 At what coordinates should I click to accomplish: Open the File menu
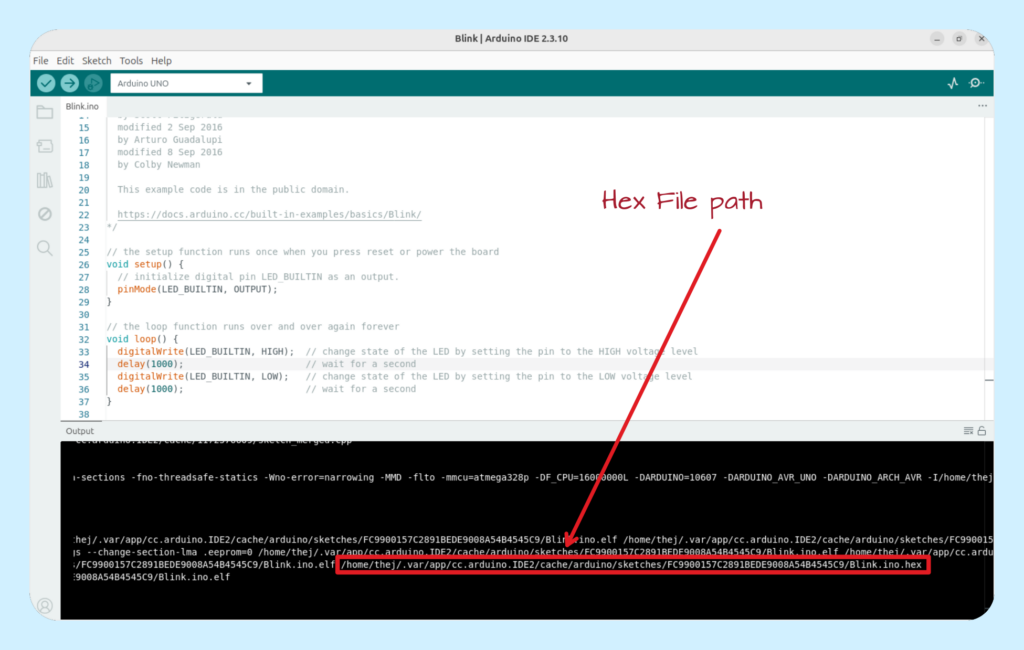coord(40,61)
